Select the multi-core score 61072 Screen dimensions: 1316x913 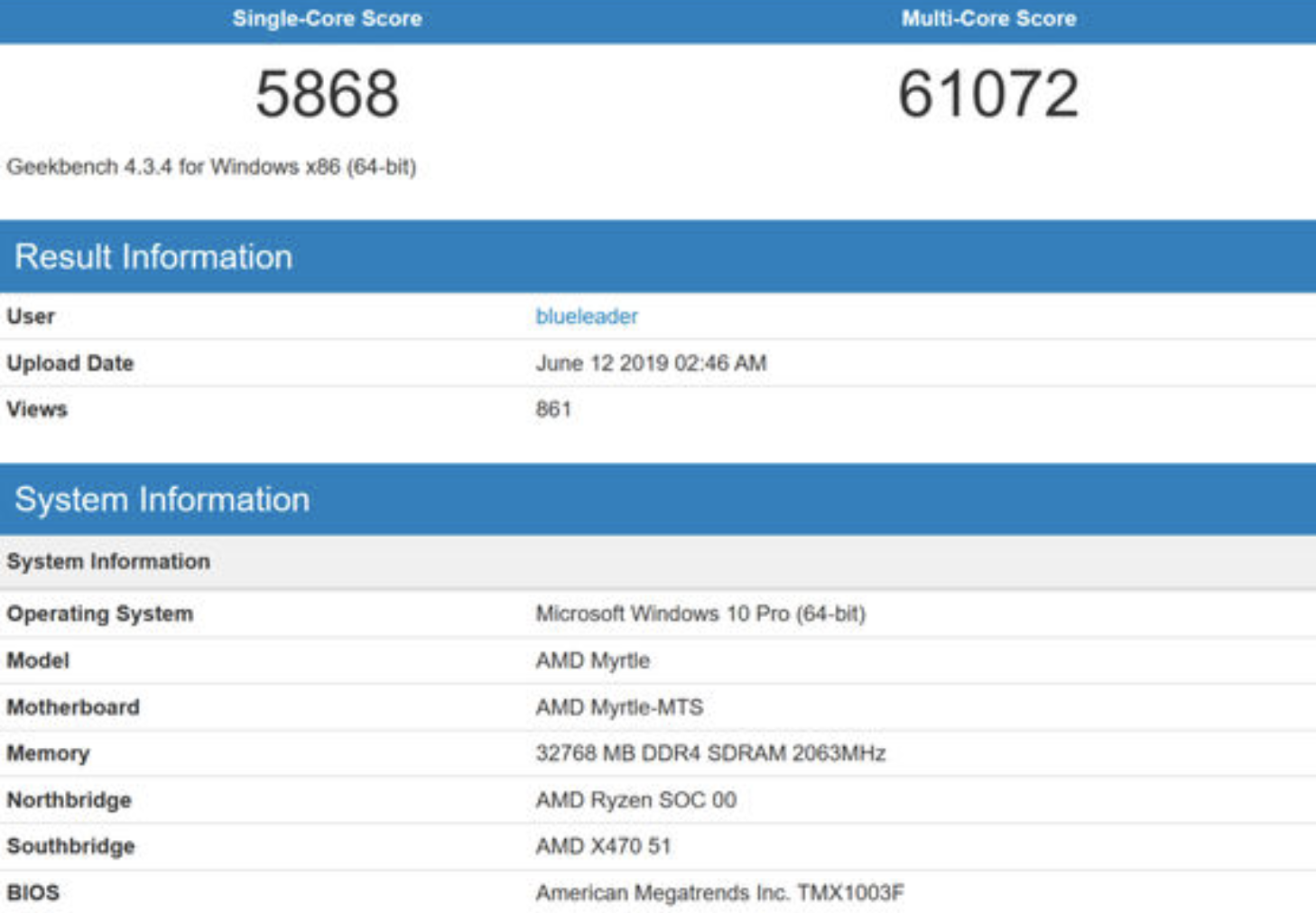coord(988,95)
